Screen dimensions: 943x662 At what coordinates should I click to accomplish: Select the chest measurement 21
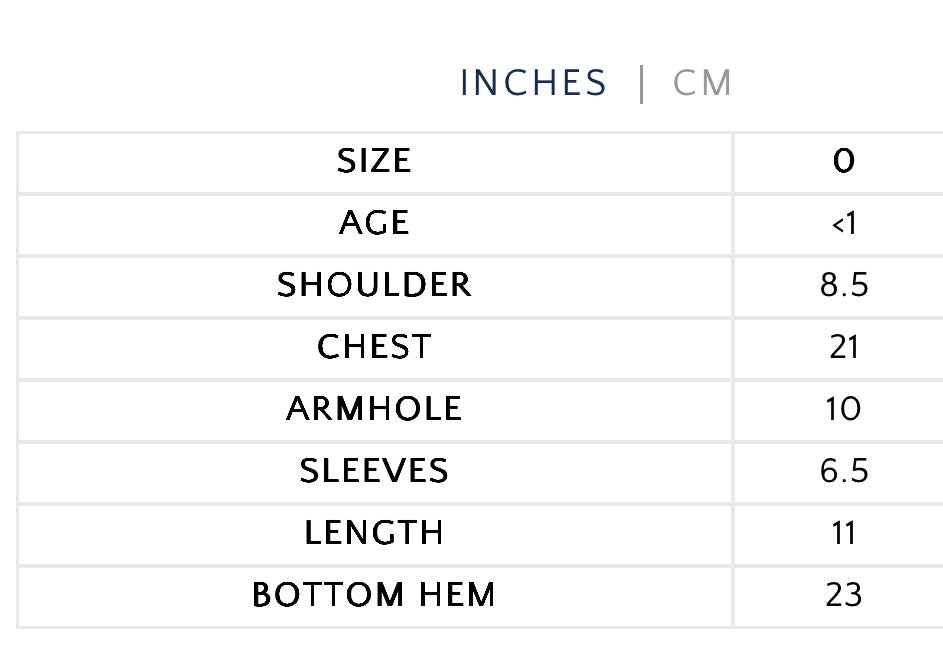point(843,347)
